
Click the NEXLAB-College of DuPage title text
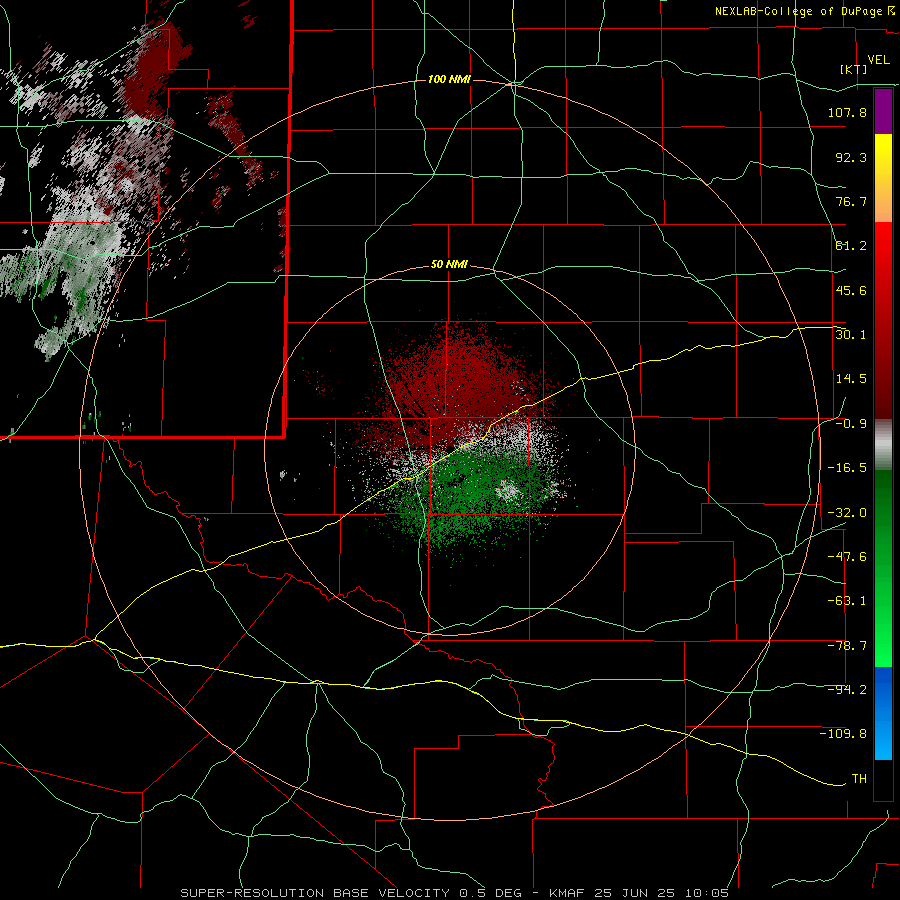pyautogui.click(x=805, y=11)
